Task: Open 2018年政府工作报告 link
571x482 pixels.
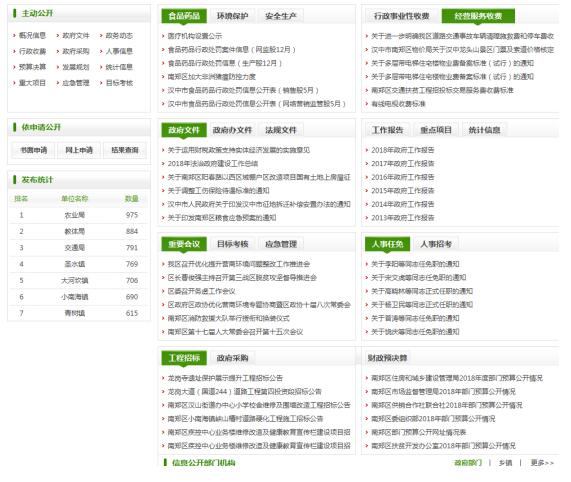Action: 403,150
